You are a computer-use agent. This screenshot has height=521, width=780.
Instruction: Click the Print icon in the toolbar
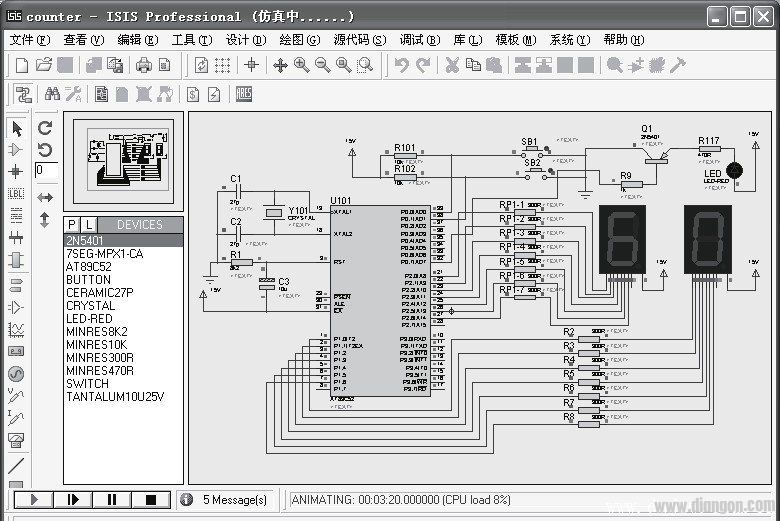(x=144, y=65)
